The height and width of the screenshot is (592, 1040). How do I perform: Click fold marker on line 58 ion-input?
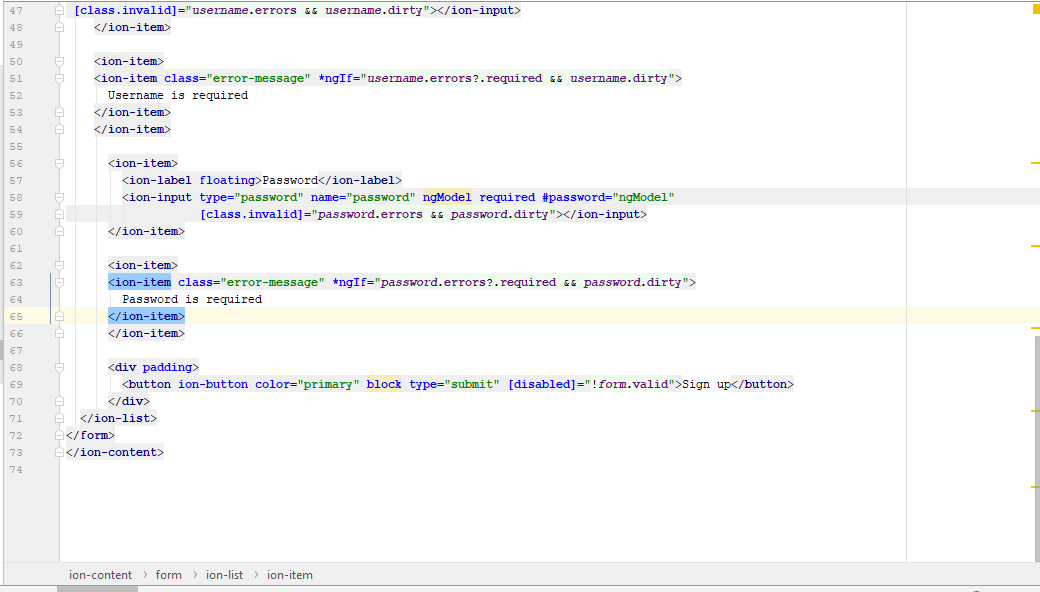(x=60, y=197)
